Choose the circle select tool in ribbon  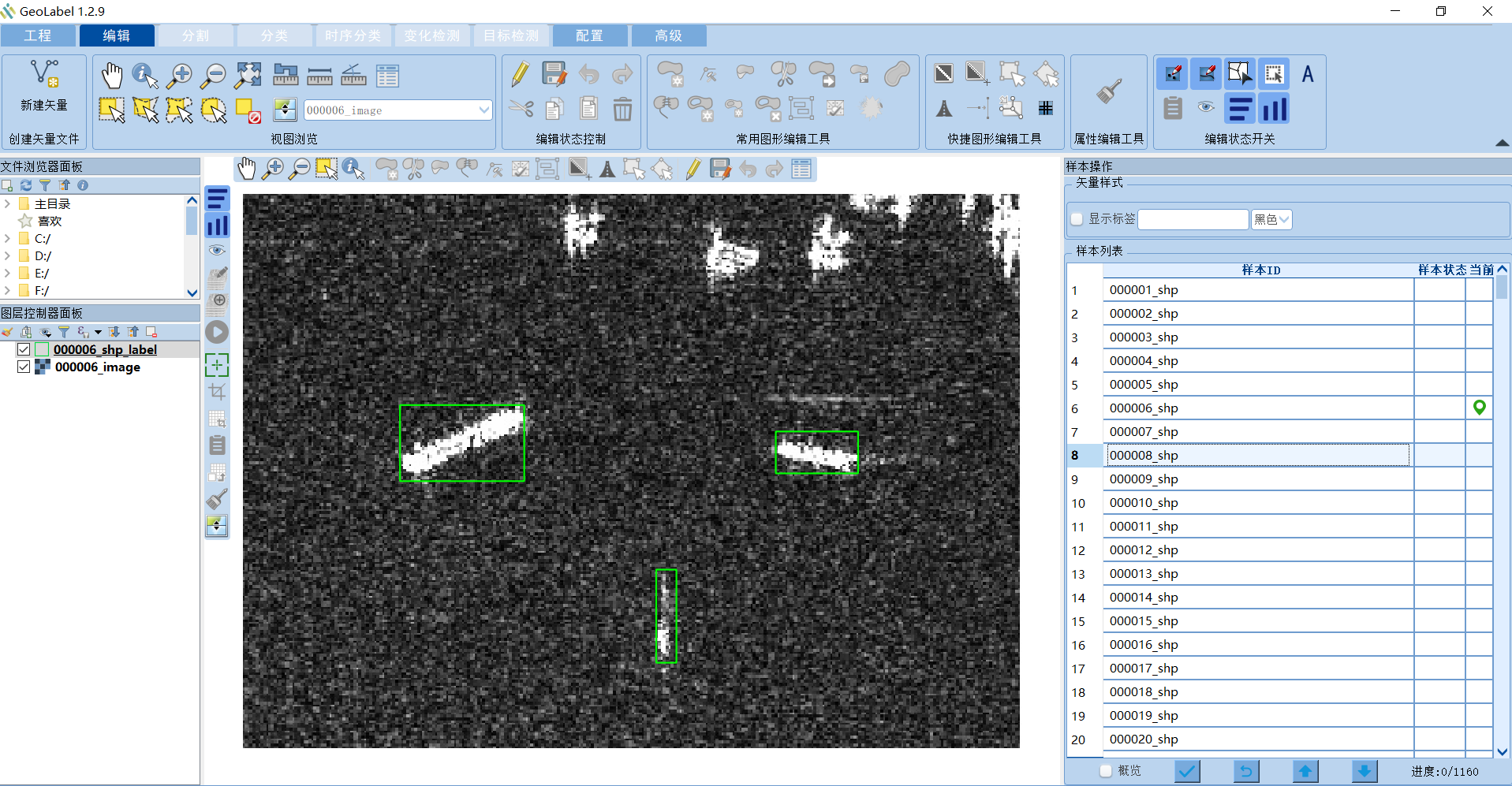tap(214, 110)
